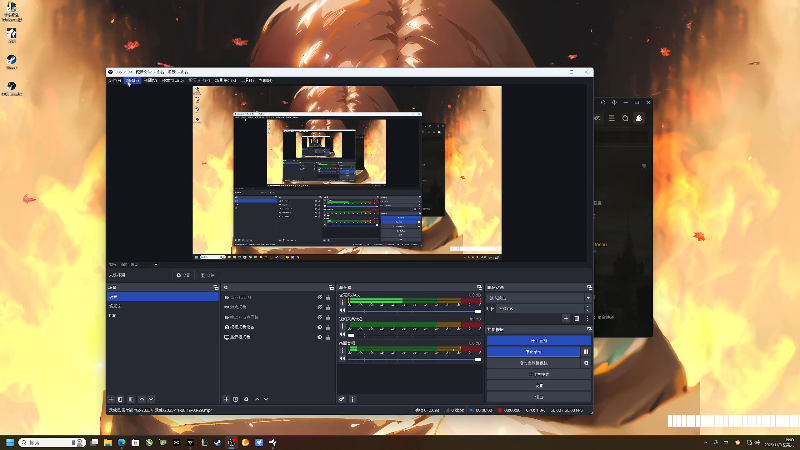Open the highlighted Edit menu
The height and width of the screenshot is (450, 800).
pyautogui.click(x=133, y=81)
